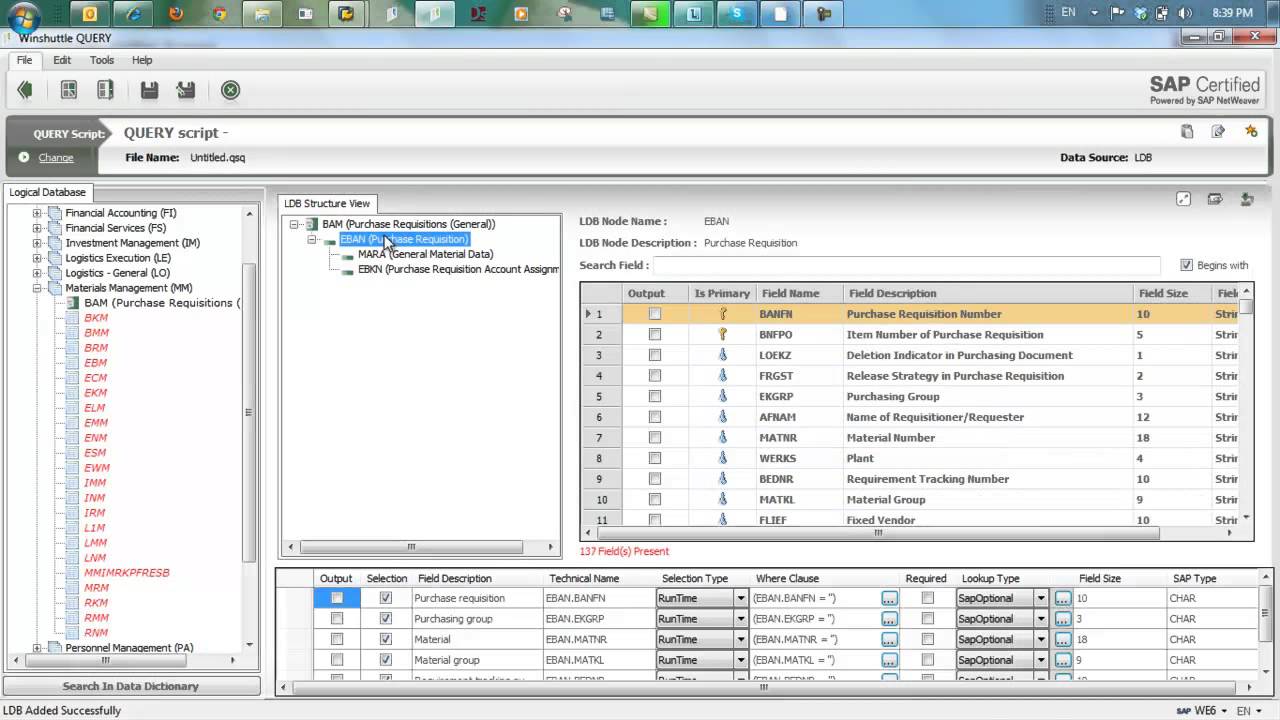Open Selection Type dropdown for Material group
Image resolution: width=1280 pixels, height=720 pixels.
[x=741, y=660]
